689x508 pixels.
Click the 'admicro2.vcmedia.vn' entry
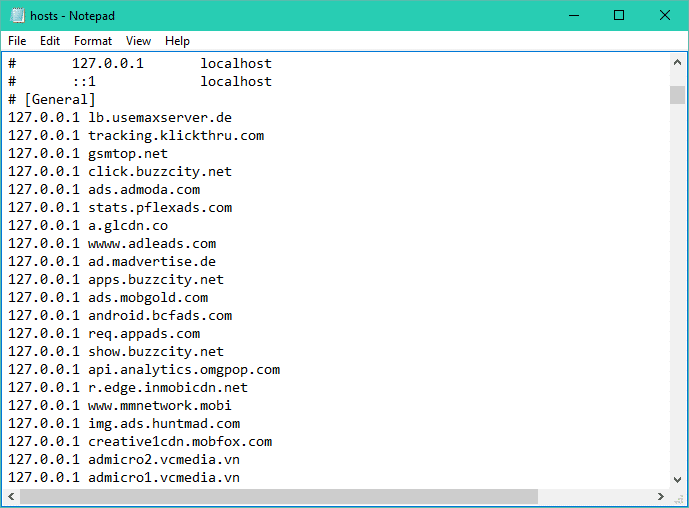164,460
